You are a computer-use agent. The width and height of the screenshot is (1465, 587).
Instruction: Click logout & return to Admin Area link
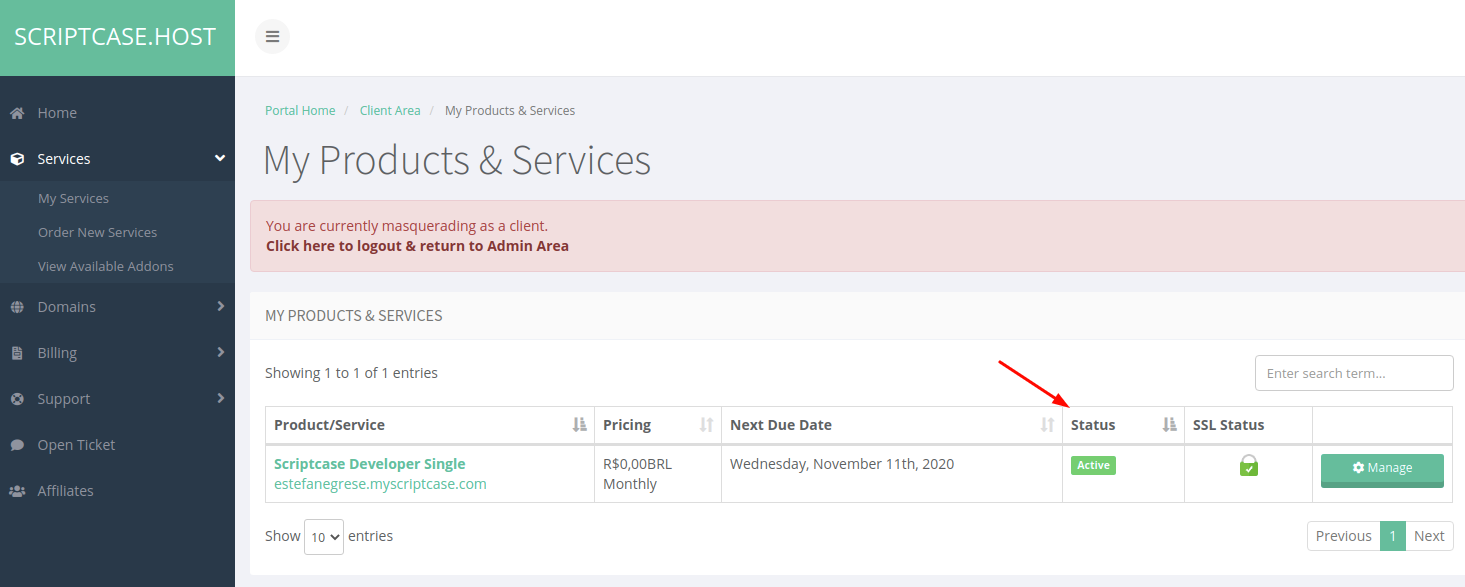417,246
